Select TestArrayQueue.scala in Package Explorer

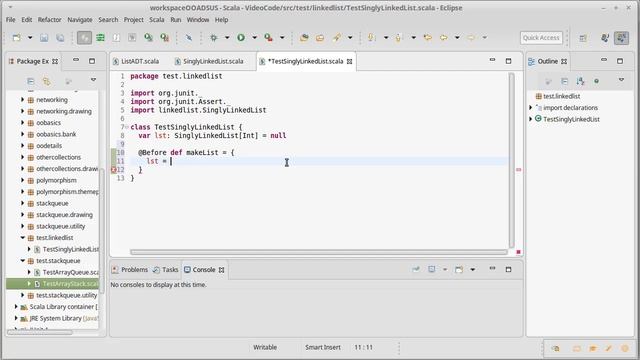click(70, 272)
